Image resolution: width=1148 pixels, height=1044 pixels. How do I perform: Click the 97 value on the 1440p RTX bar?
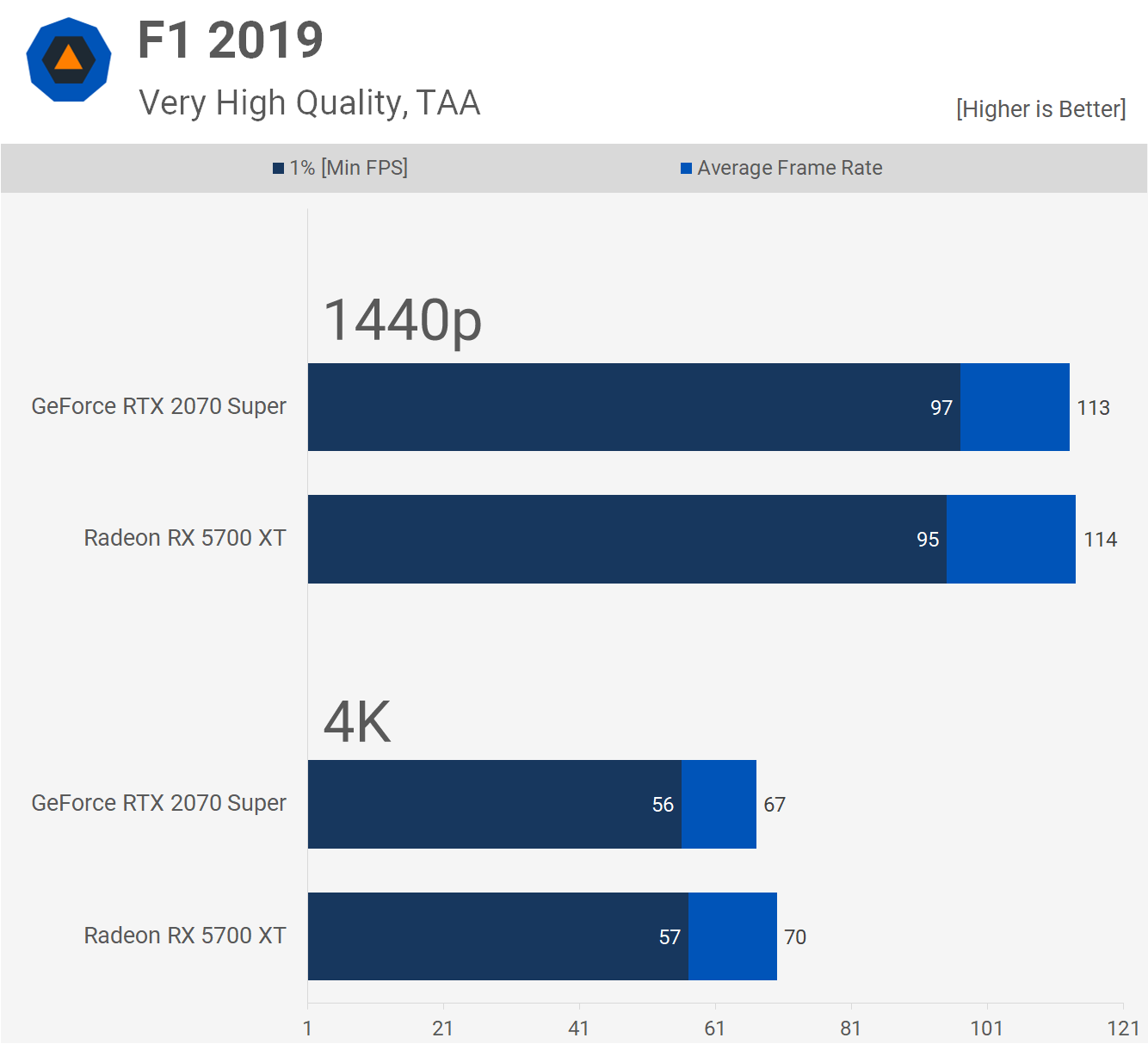click(941, 408)
